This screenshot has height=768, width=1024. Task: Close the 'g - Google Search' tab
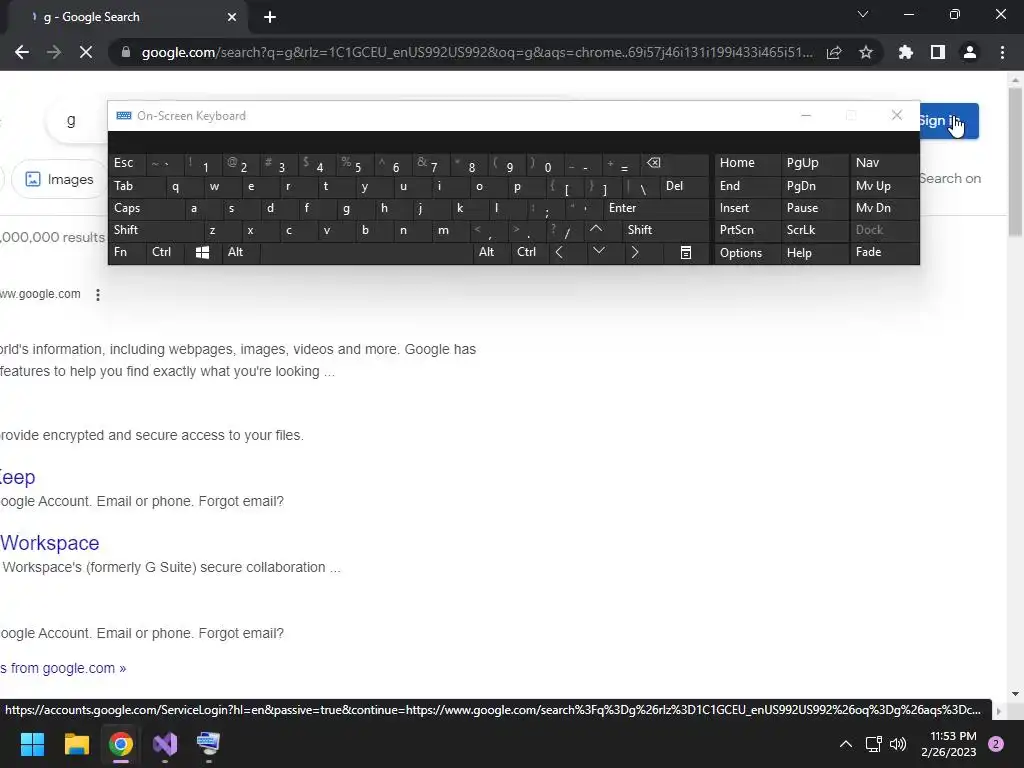pos(232,18)
